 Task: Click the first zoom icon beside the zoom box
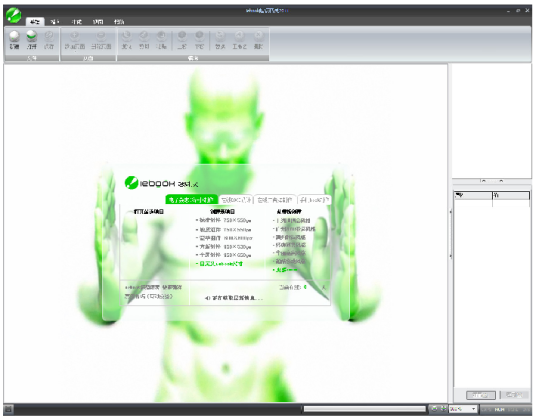434,409
